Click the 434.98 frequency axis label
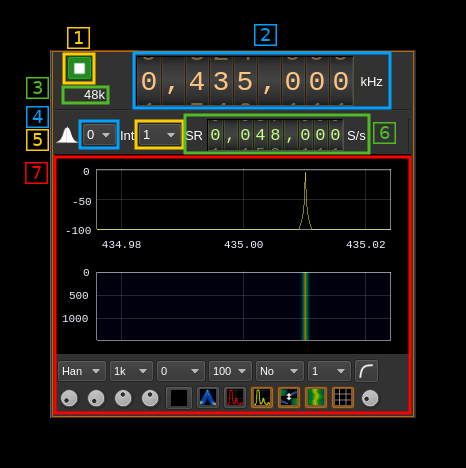 (x=121, y=245)
